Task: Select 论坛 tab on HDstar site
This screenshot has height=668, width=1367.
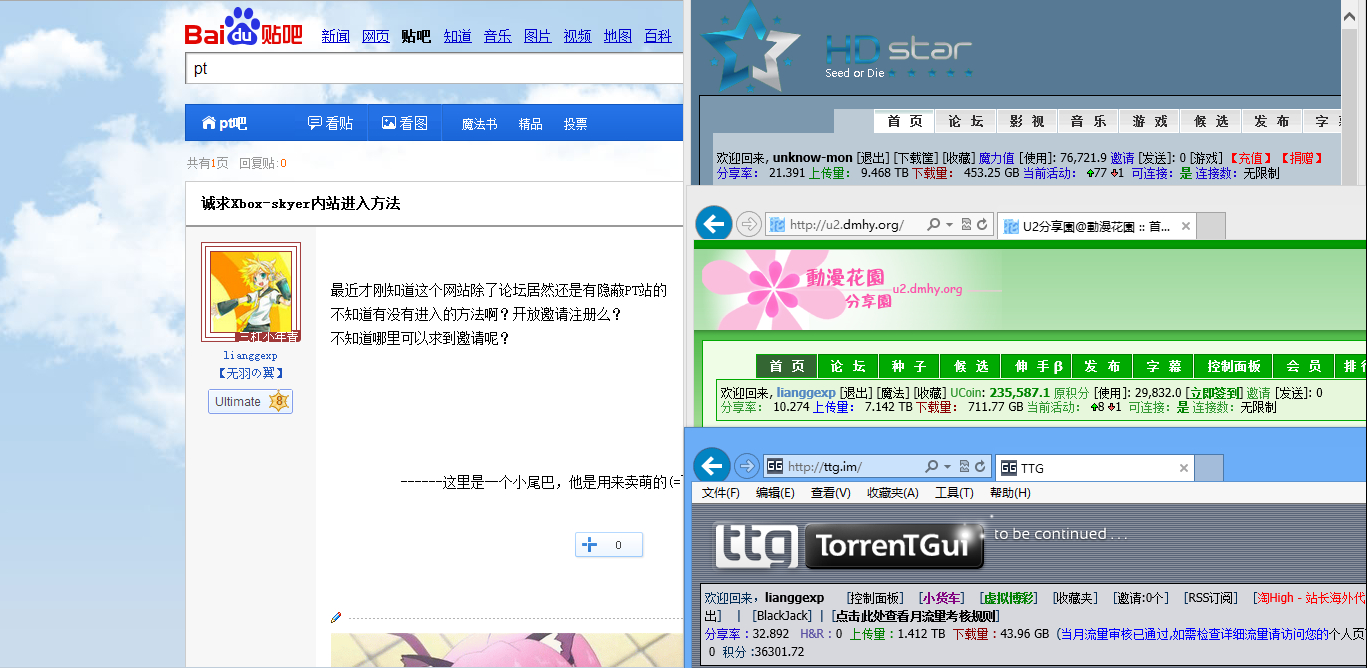Action: 965,121
